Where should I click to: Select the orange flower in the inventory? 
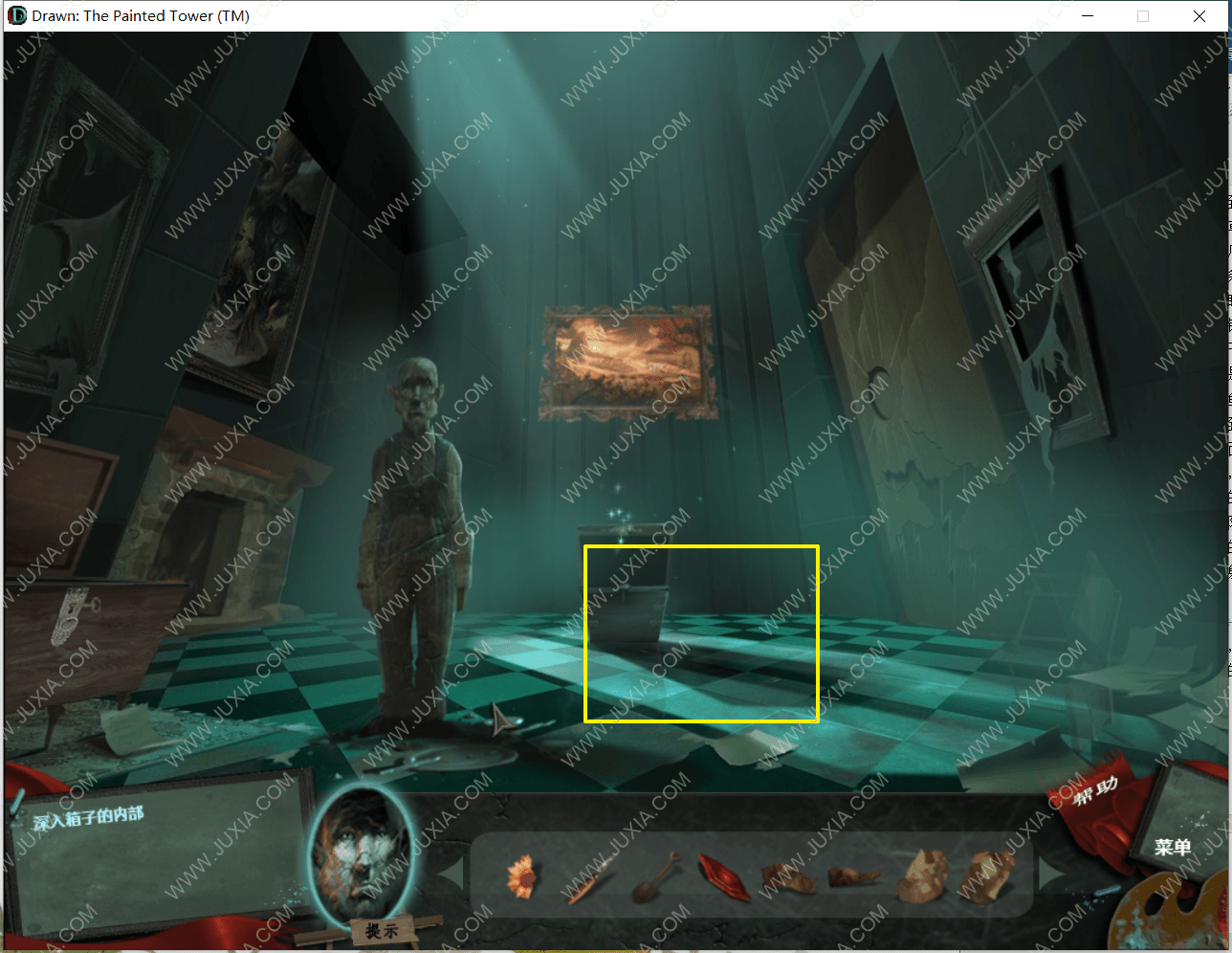(522, 875)
